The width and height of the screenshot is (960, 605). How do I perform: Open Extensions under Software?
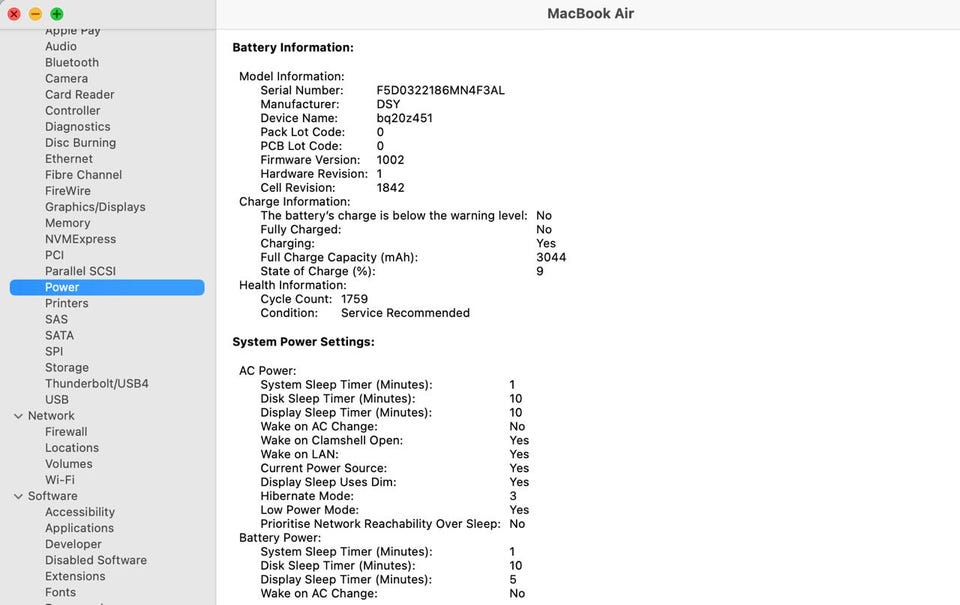[x=75, y=576]
